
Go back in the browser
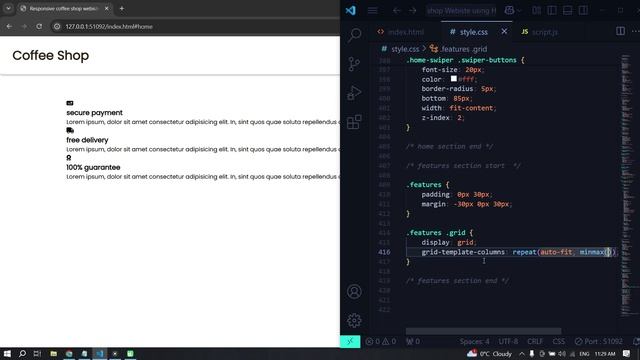pyautogui.click(x=9, y=27)
